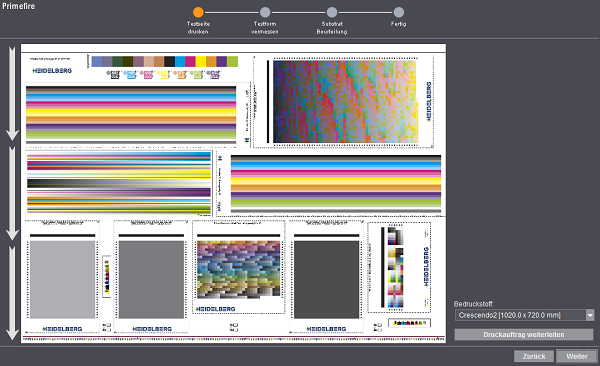This screenshot has height=366, width=600.
Task: Click the middle downward arrow beside the preview
Action: click(x=12, y=193)
